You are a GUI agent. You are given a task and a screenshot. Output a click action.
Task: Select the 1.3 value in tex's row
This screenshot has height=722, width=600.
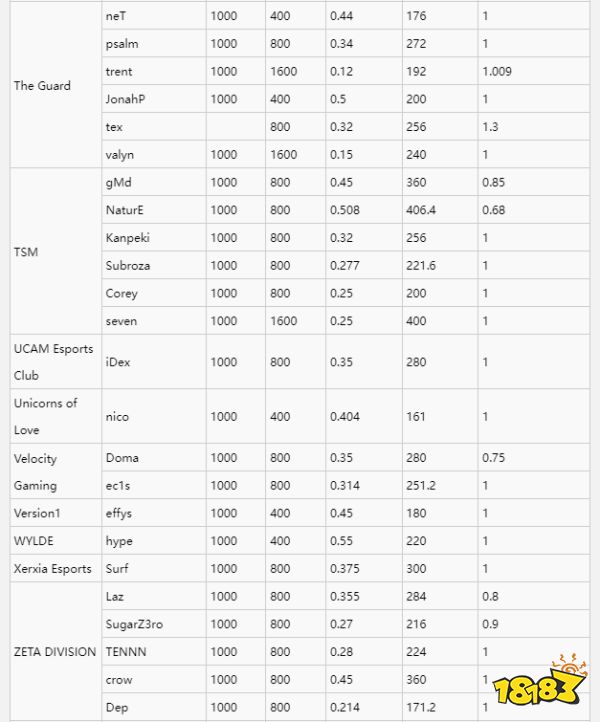coord(489,127)
